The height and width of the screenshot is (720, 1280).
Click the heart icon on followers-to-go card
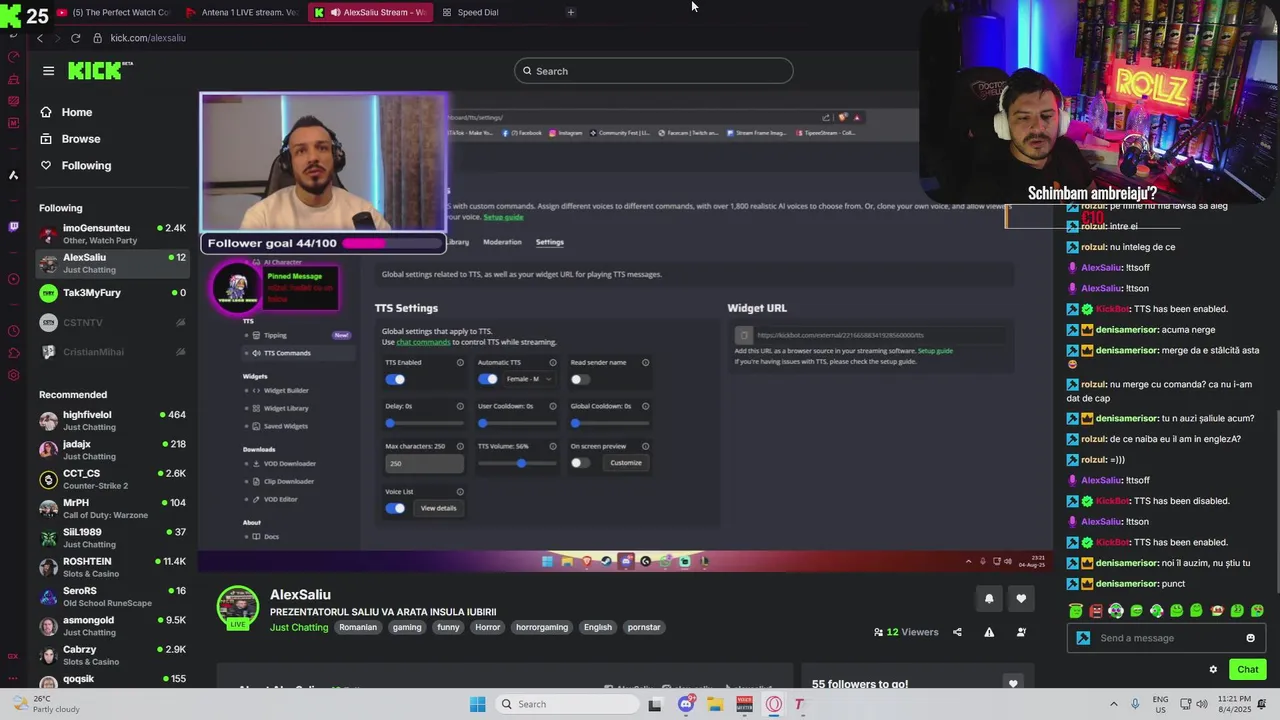pos(1013,684)
